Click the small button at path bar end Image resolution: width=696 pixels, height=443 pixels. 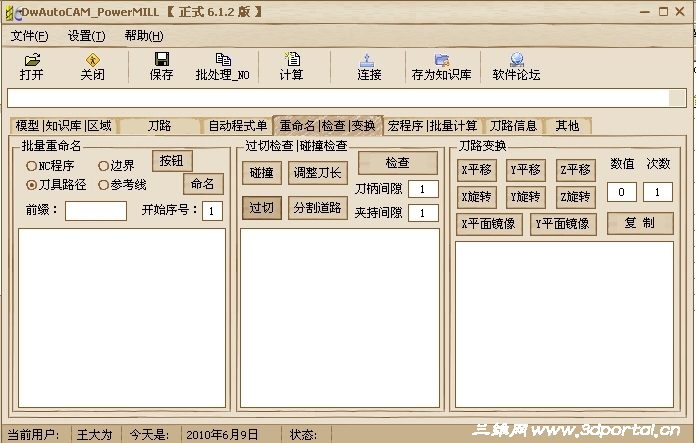(x=677, y=98)
